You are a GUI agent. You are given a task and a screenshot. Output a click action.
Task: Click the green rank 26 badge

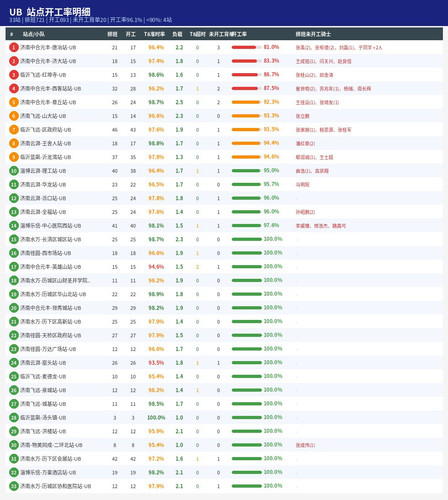click(14, 390)
